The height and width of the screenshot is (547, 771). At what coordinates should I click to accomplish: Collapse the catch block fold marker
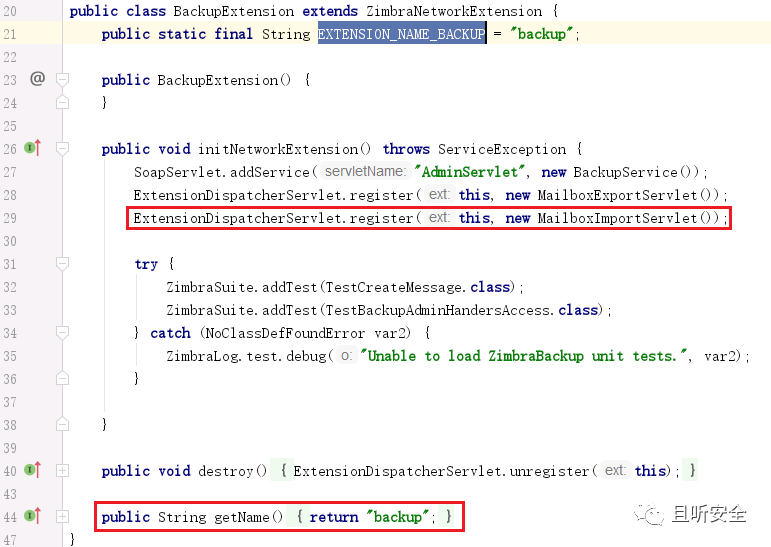pos(62,333)
